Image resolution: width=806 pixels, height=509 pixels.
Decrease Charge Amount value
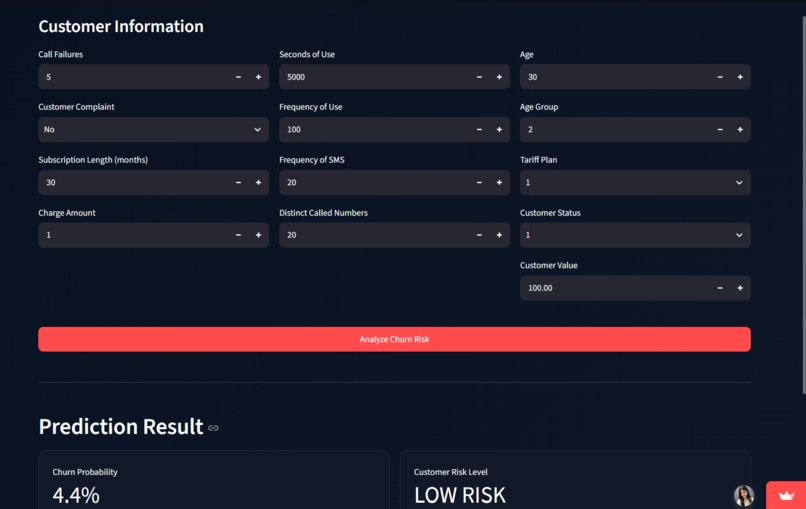click(x=238, y=235)
